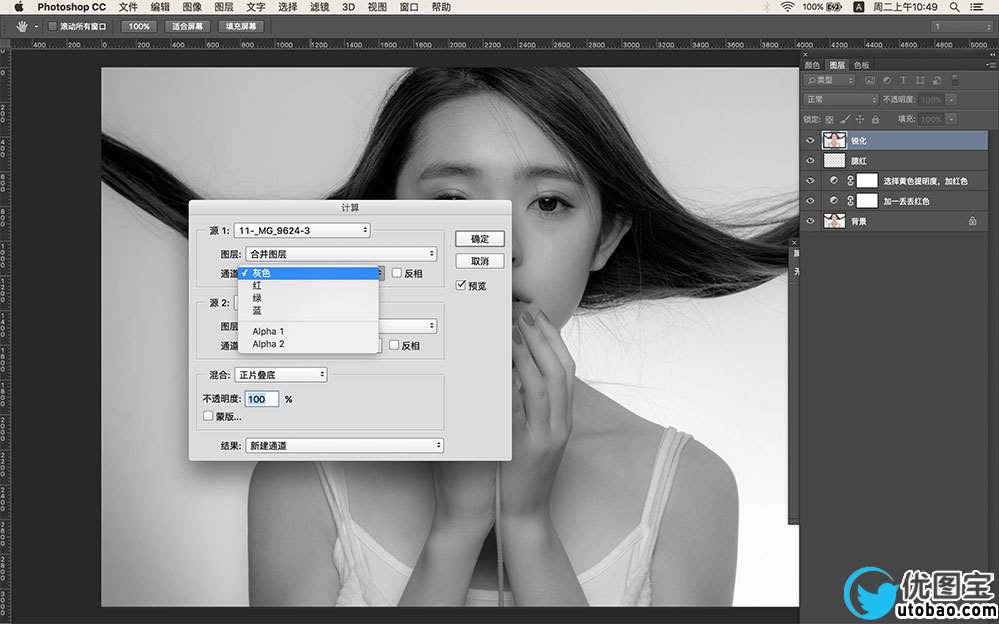Click the lock position icon
Image resolution: width=999 pixels, height=624 pixels.
[859, 119]
